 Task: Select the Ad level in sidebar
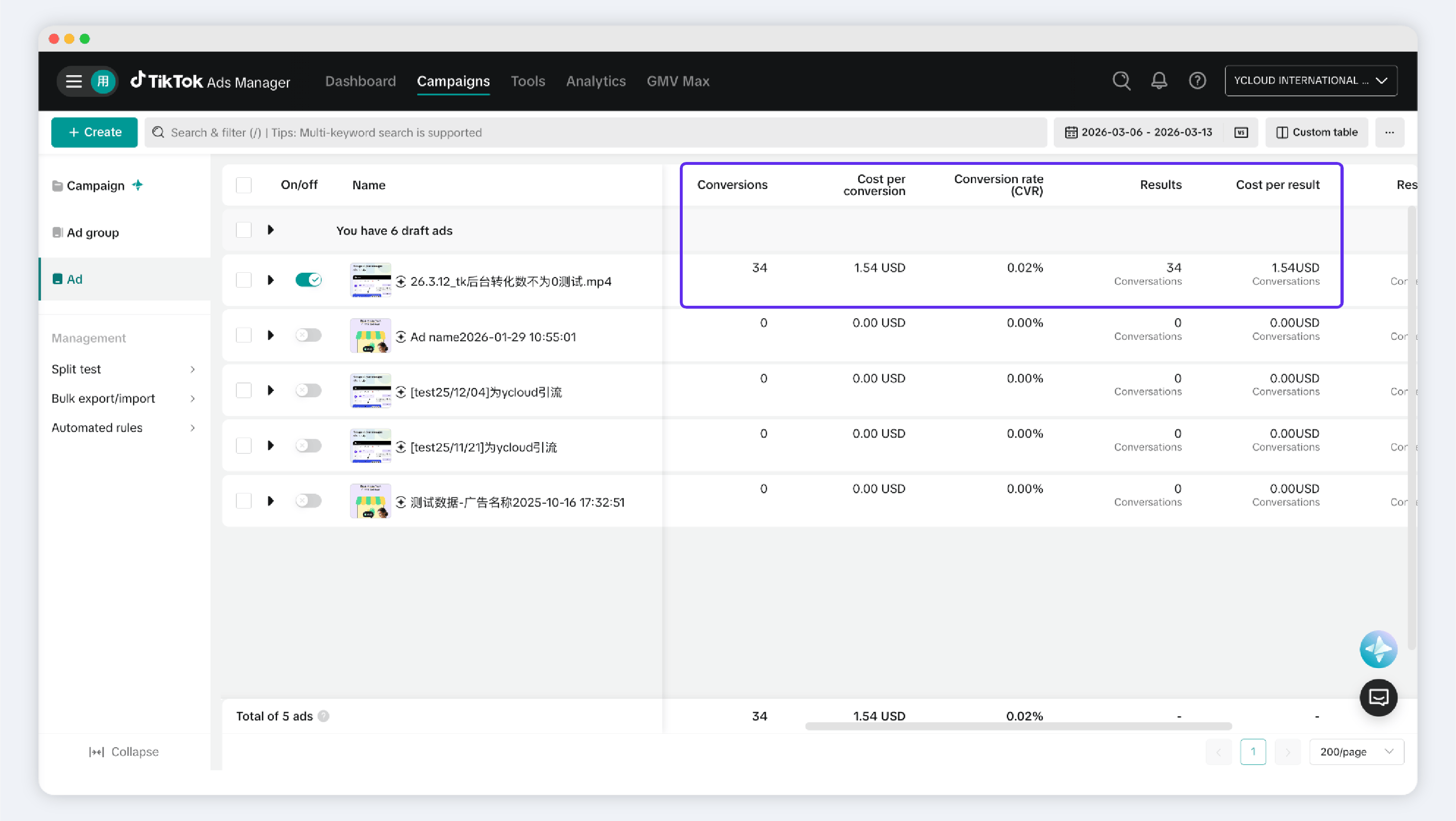pyautogui.click(x=124, y=279)
